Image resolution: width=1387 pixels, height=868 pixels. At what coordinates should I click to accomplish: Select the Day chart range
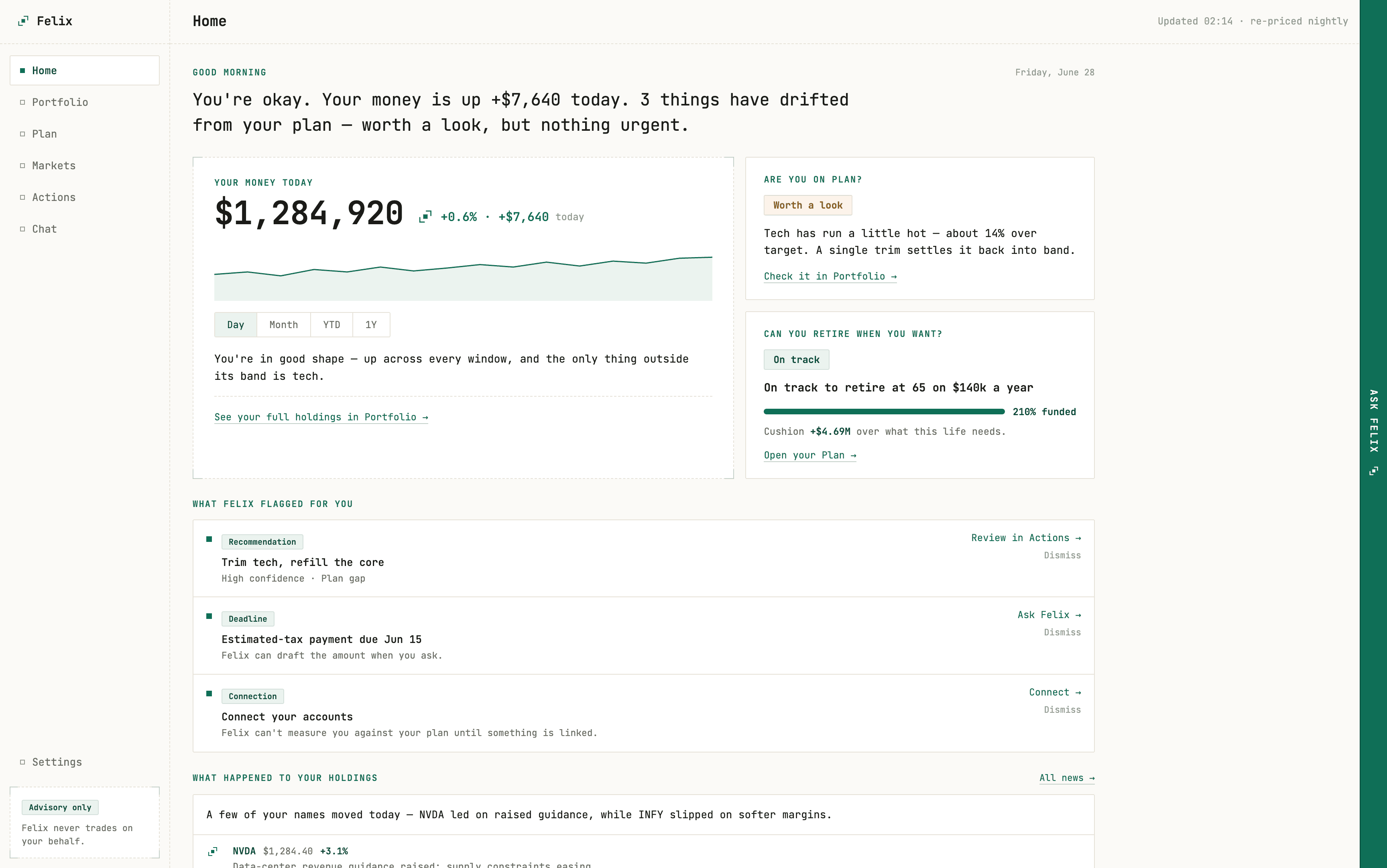click(x=236, y=325)
